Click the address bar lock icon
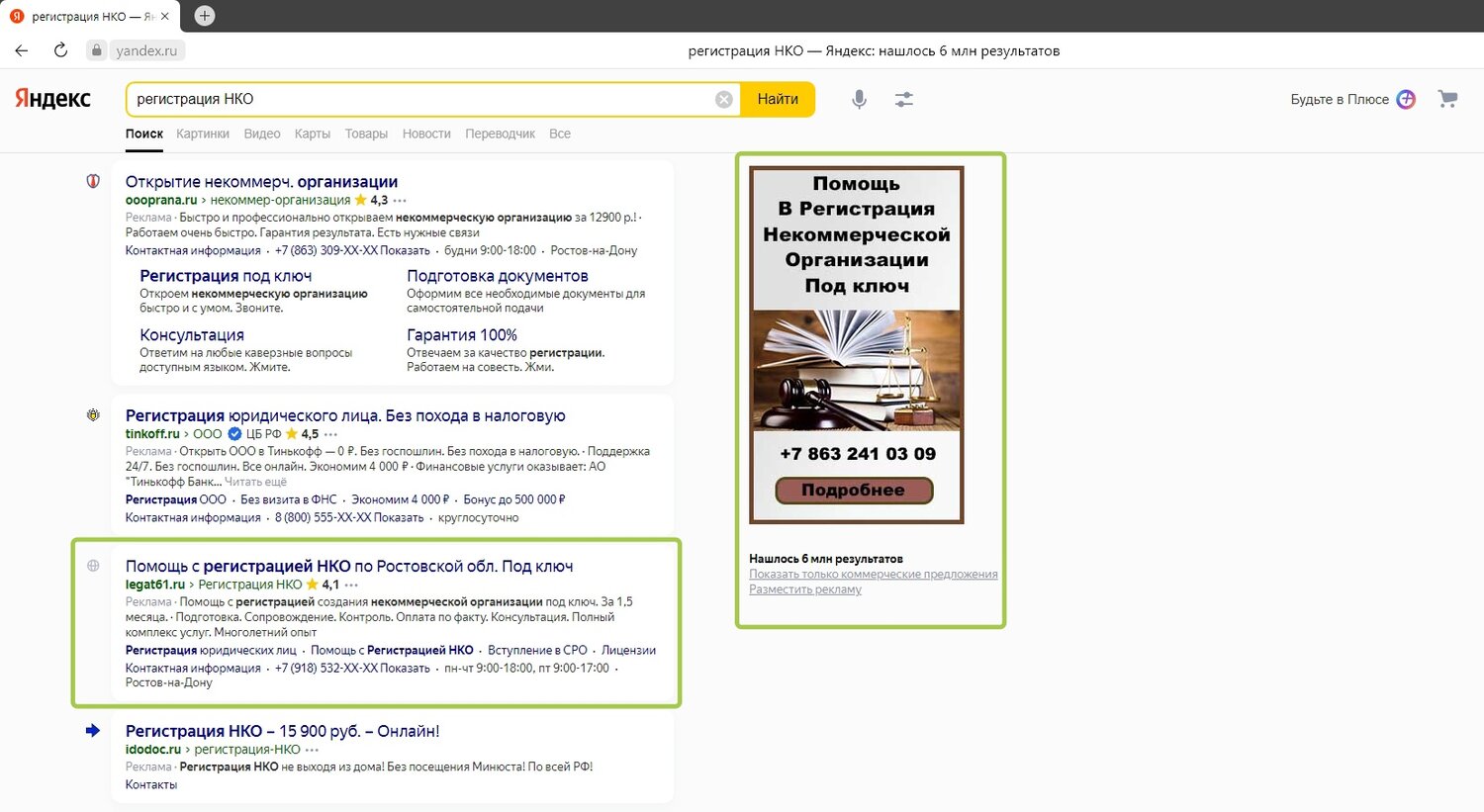Viewport: 1484px width, 812px height. 96,50
